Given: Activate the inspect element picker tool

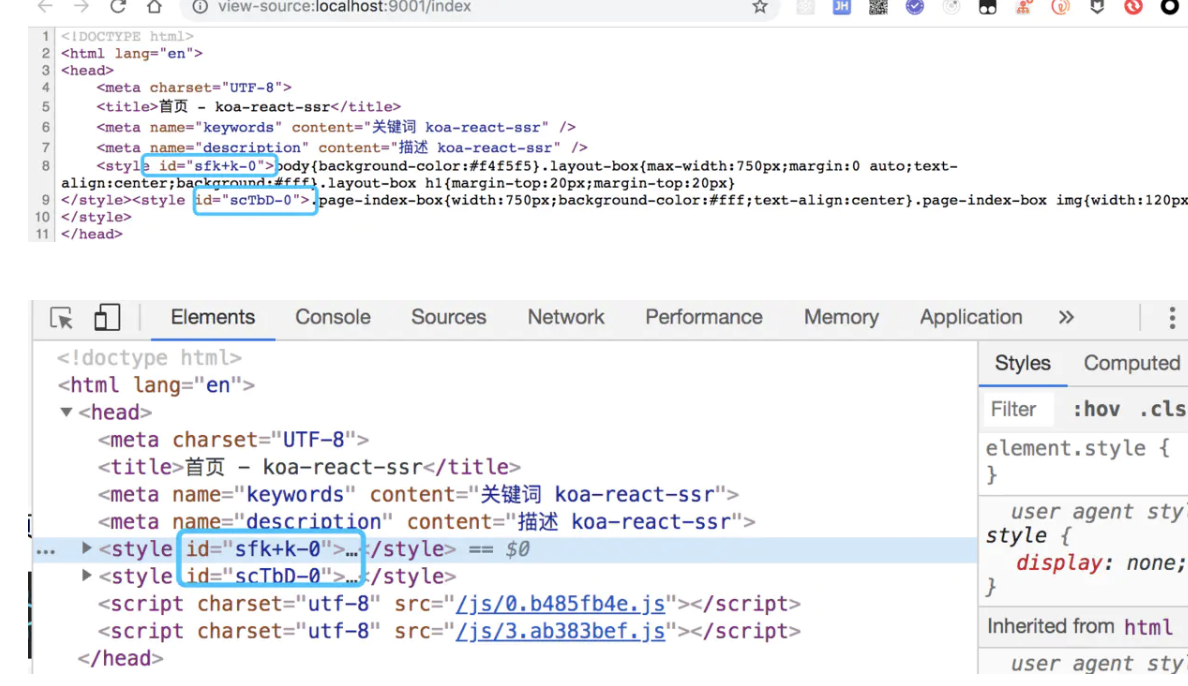Looking at the screenshot, I should (62, 318).
